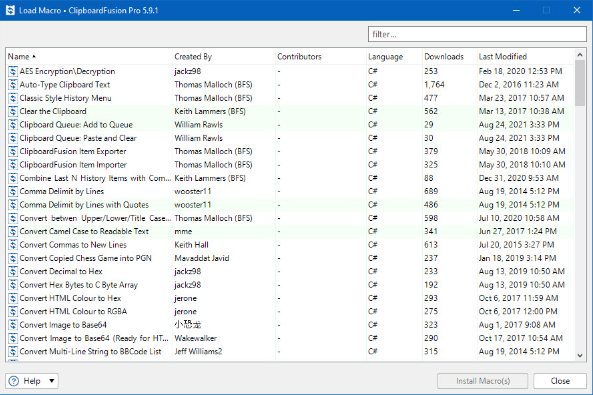Image resolution: width=593 pixels, height=395 pixels.
Task: Click the Combine Last N History Items icon
Action: (x=13, y=178)
